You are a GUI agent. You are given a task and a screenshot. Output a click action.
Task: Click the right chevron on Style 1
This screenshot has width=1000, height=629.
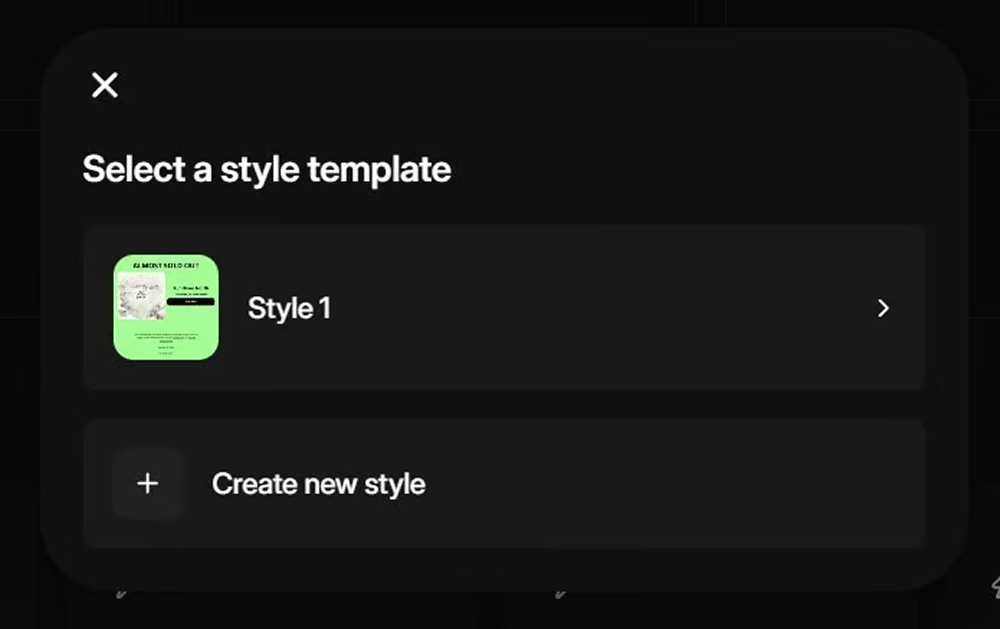tap(883, 308)
